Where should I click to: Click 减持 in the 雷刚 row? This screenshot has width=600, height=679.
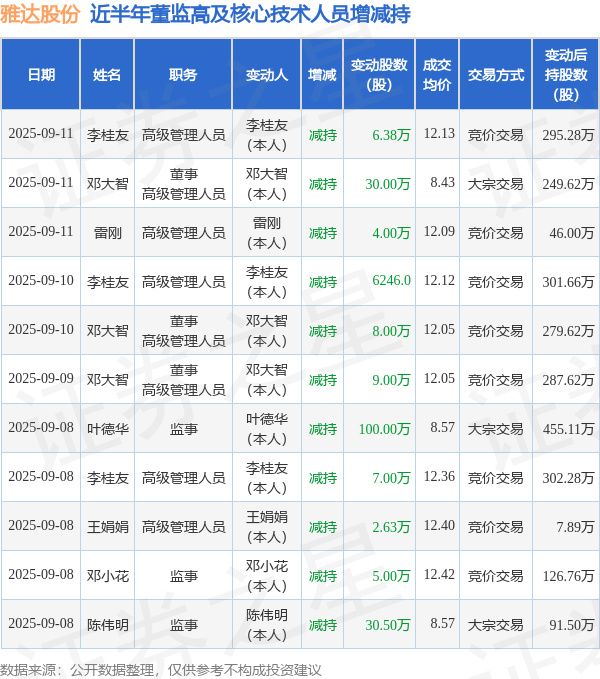323,233
